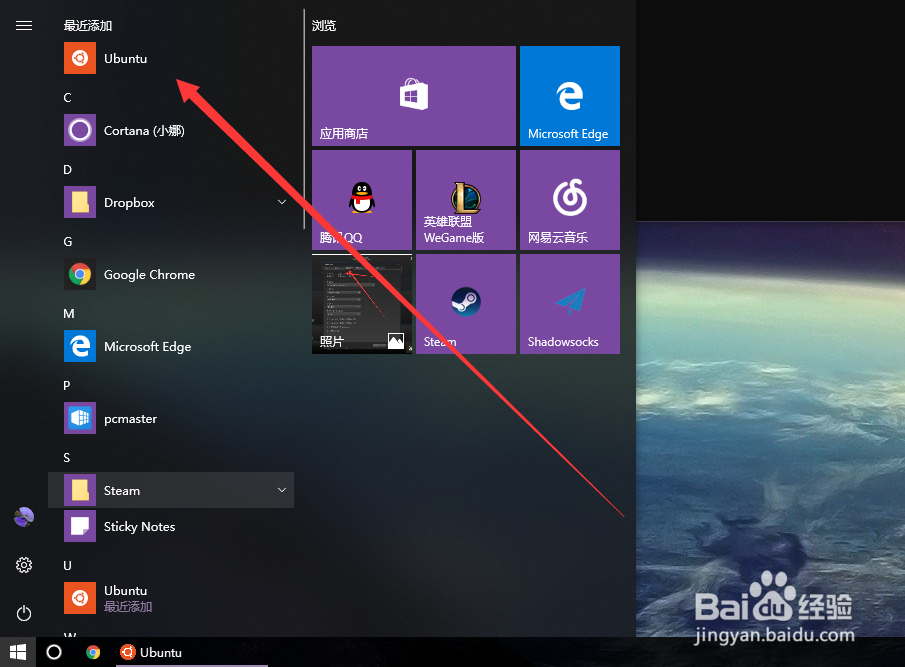Image resolution: width=905 pixels, height=667 pixels.
Task: Click the letter P section header
Action: point(67,385)
